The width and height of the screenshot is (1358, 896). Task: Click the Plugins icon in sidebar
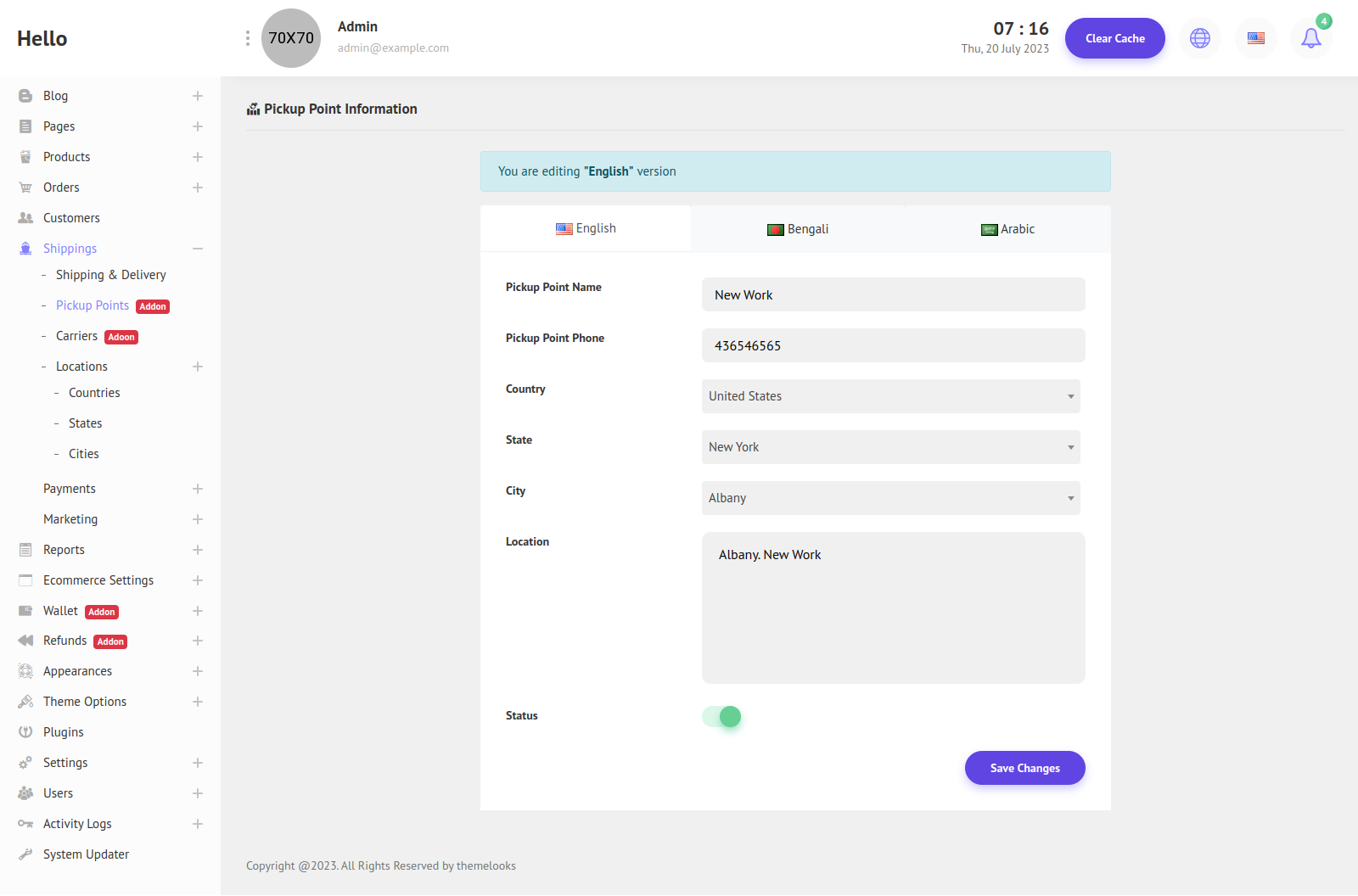click(x=25, y=732)
